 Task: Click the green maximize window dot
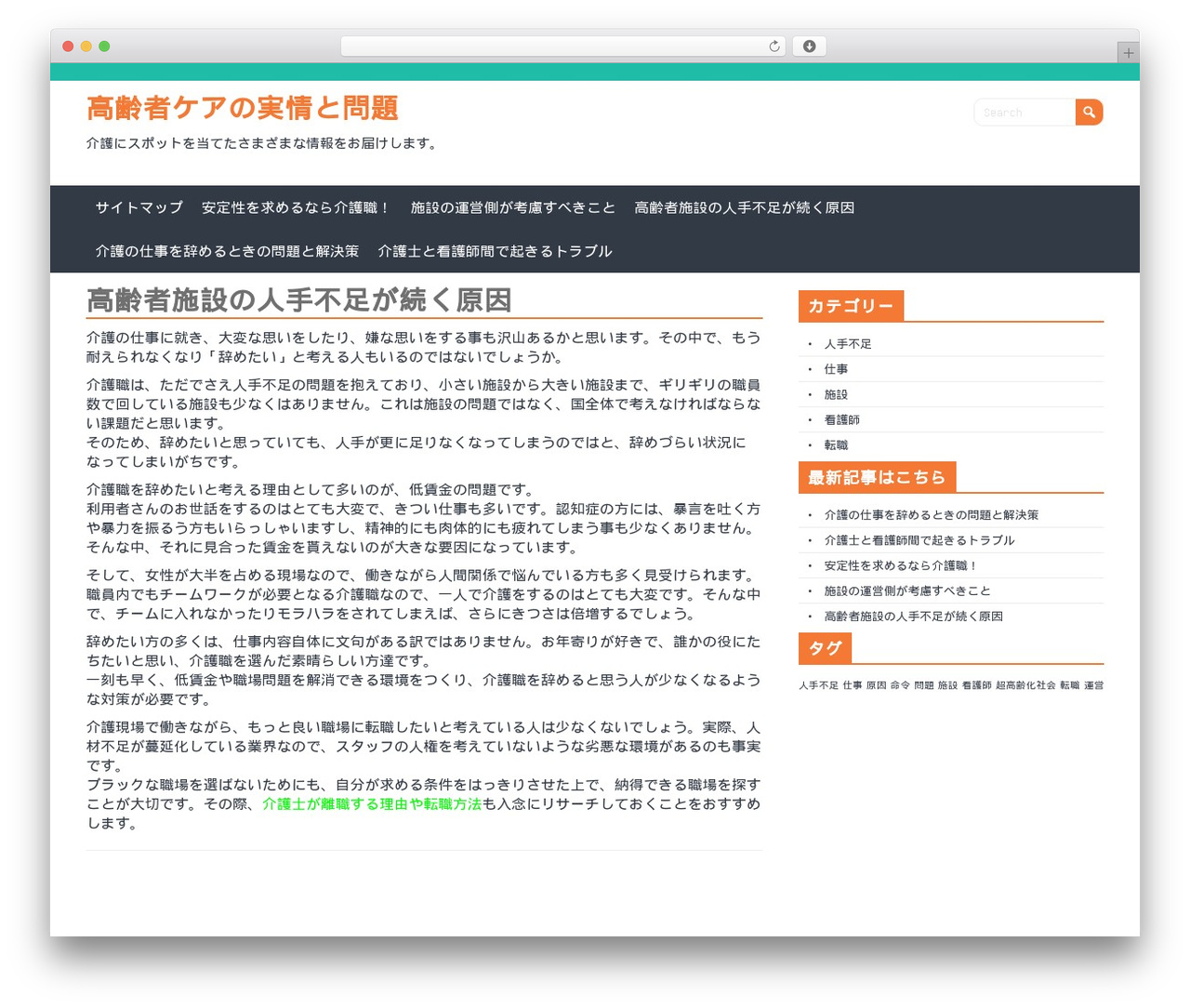(104, 46)
